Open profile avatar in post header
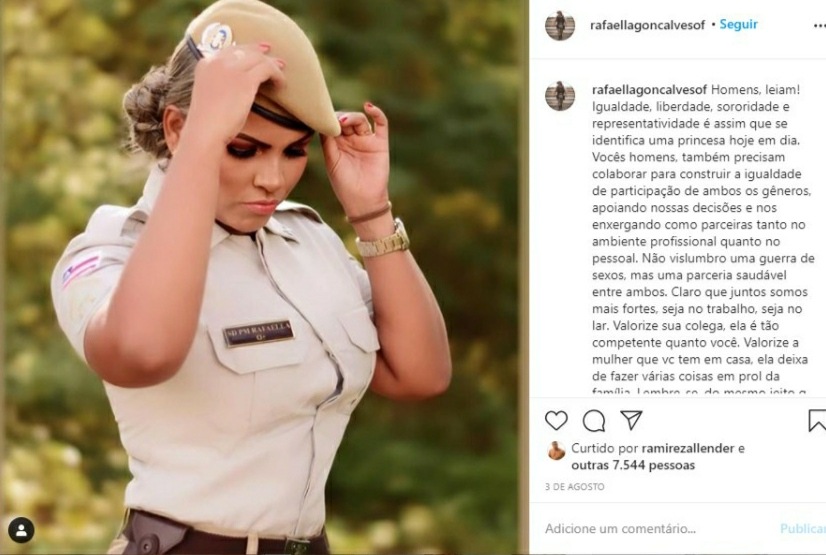 pos(560,25)
